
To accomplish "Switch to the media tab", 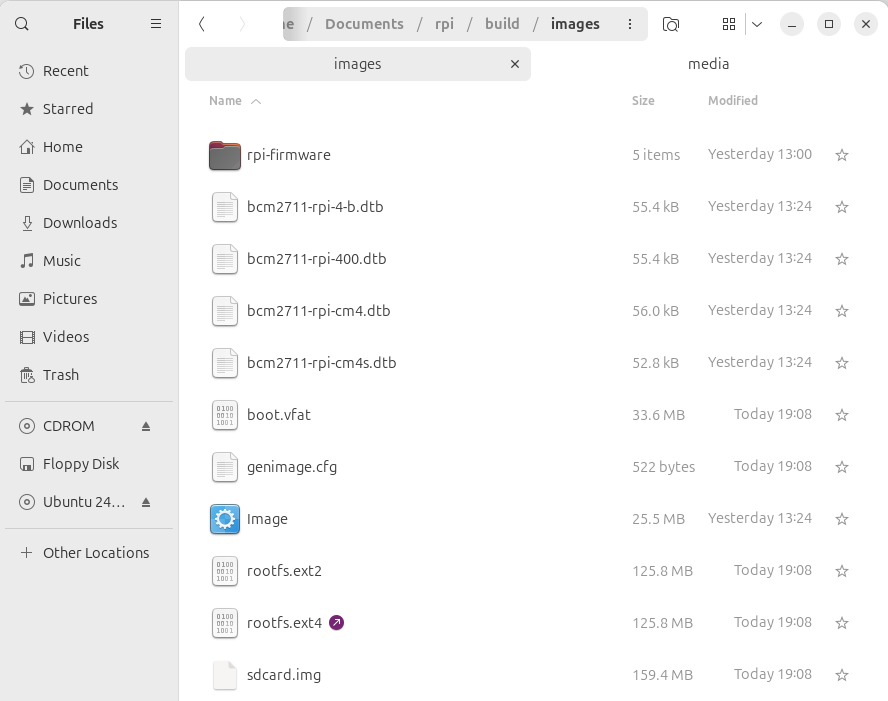I will point(708,64).
